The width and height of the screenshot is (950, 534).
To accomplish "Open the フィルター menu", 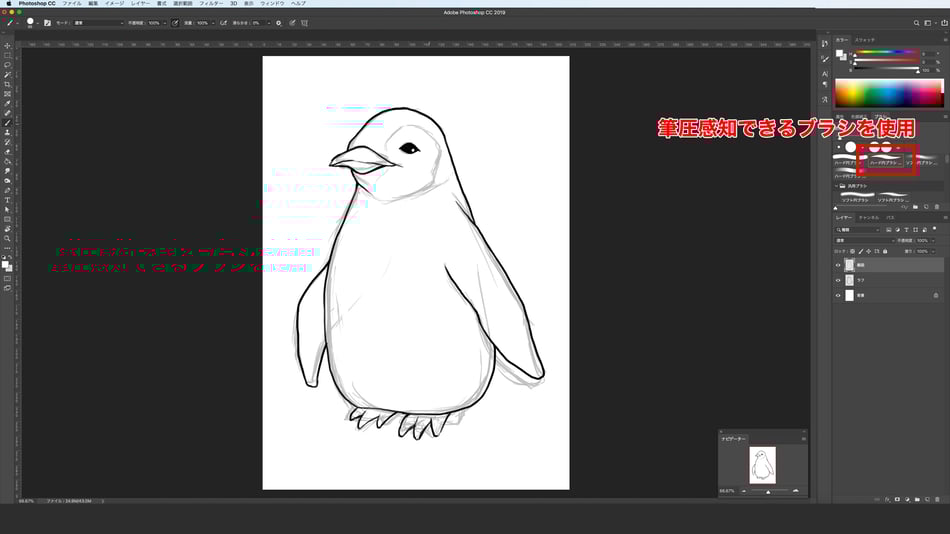I will (210, 4).
